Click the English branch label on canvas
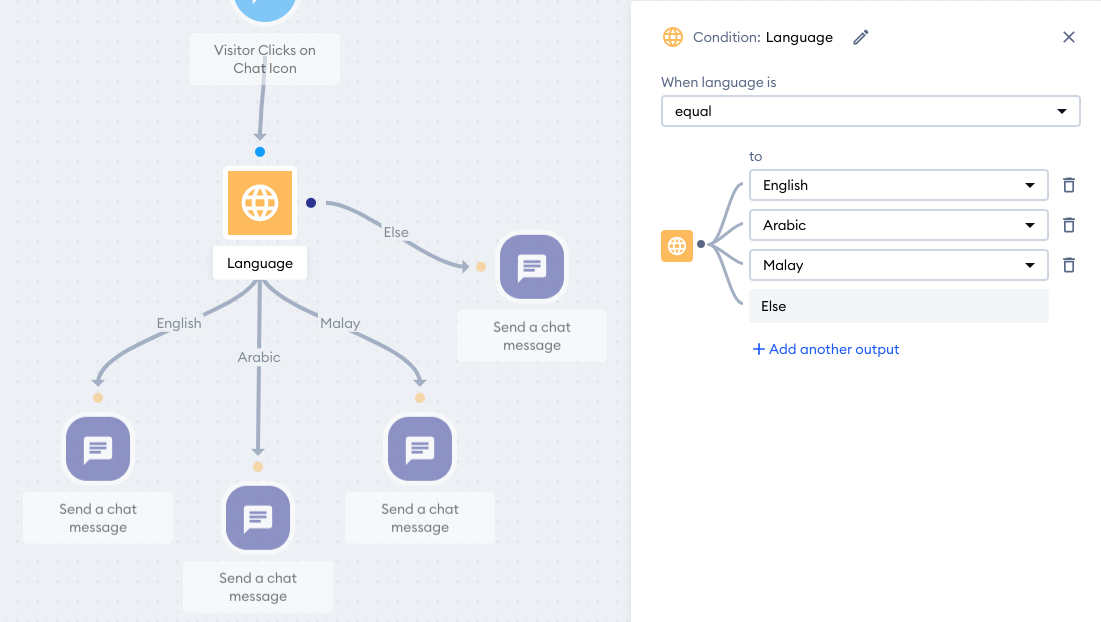This screenshot has width=1101, height=622. pyautogui.click(x=179, y=323)
